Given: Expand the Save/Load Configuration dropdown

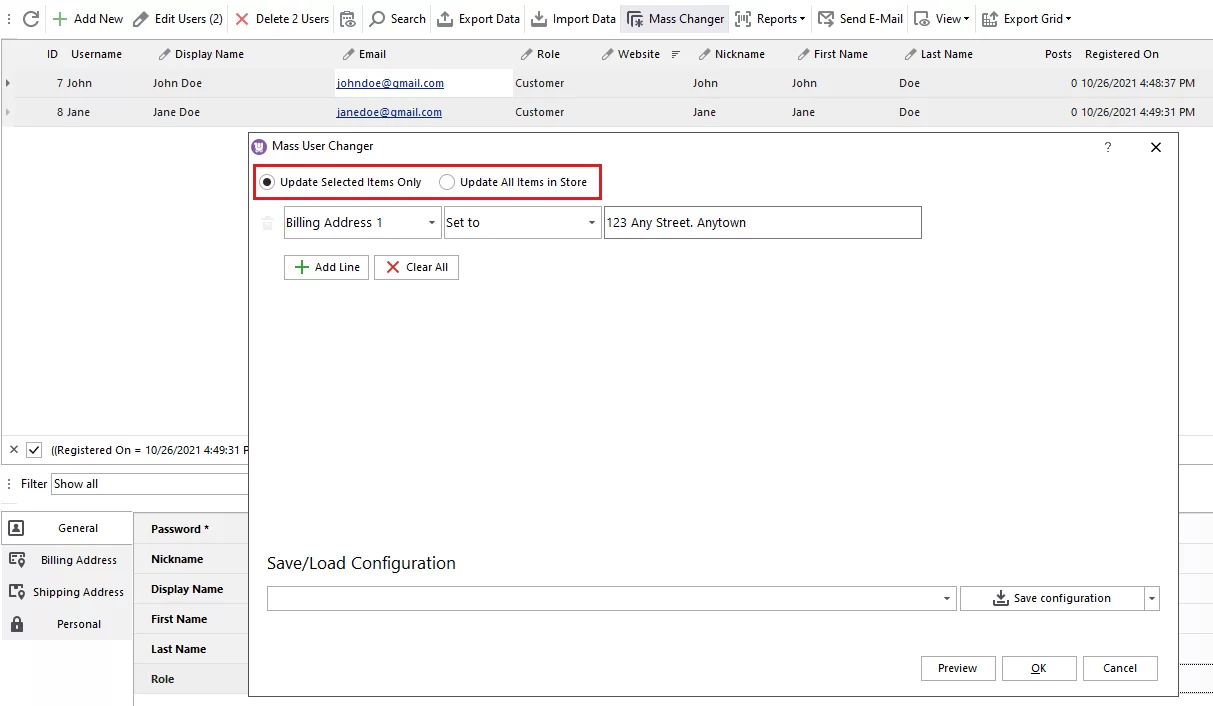Looking at the screenshot, I should (x=945, y=597).
